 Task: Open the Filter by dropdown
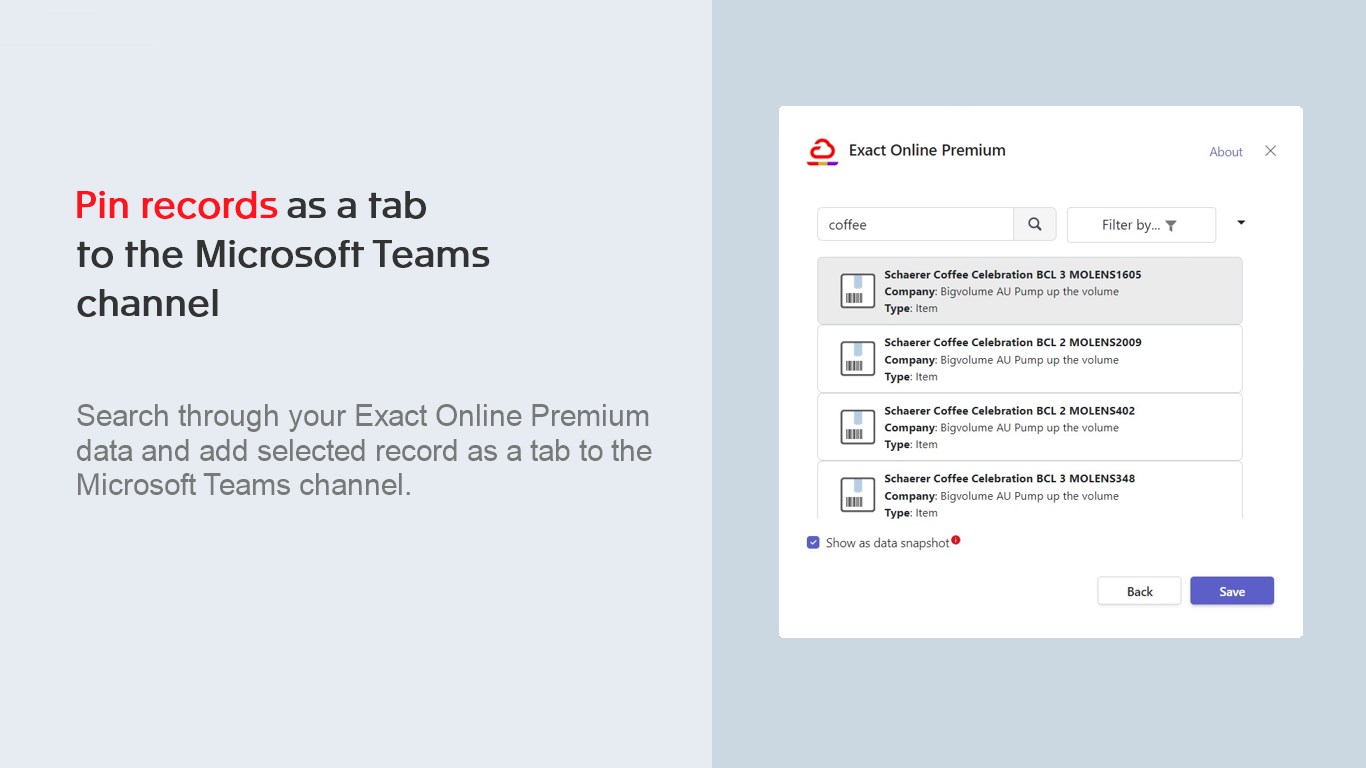[1140, 225]
